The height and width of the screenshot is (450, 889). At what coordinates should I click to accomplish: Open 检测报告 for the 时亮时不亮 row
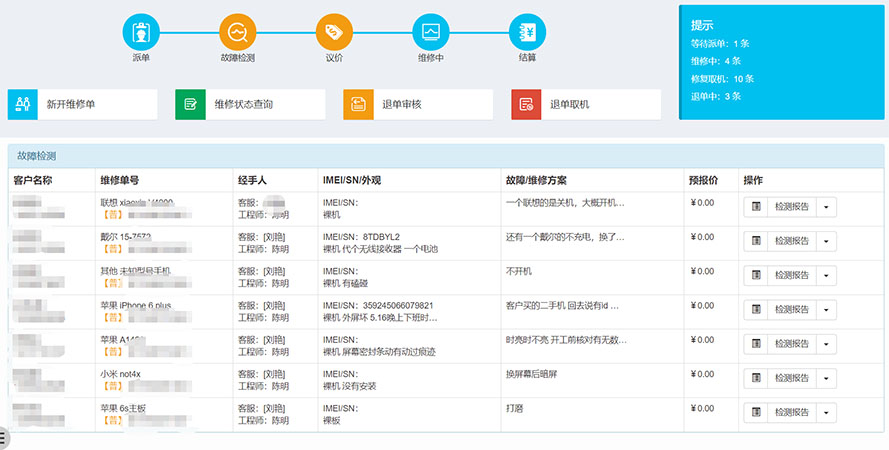point(792,344)
